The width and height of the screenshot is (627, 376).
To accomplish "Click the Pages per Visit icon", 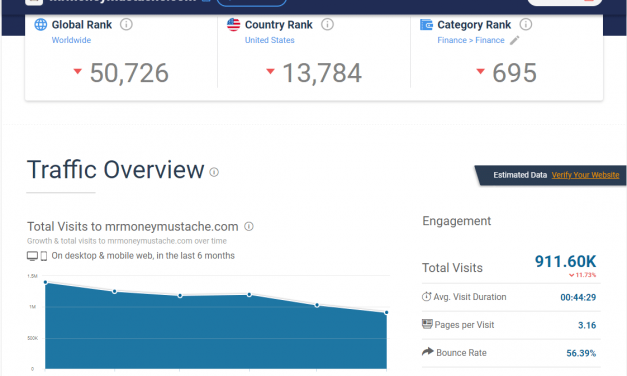I will click(x=427, y=324).
